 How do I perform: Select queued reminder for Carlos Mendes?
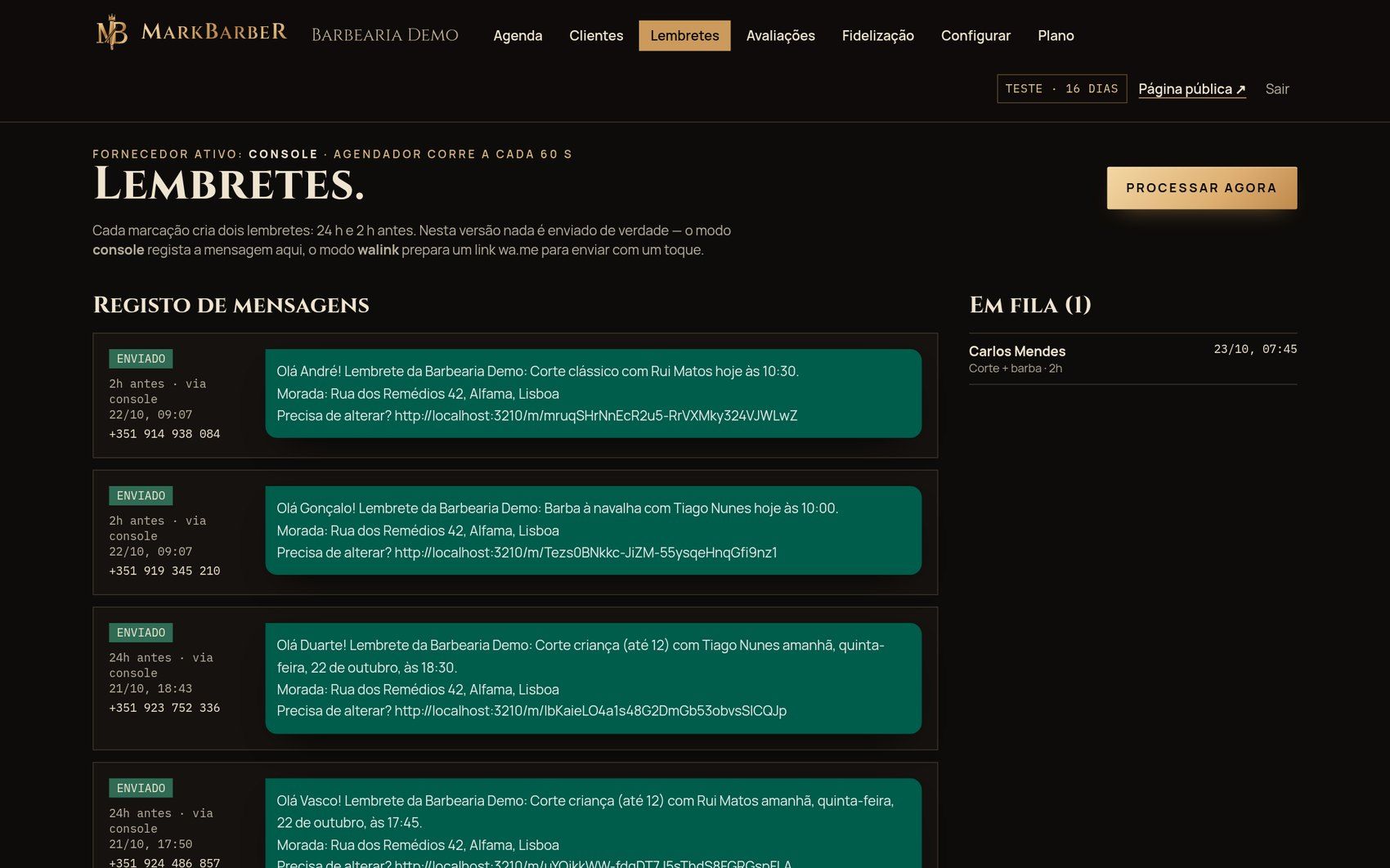[1132, 359]
